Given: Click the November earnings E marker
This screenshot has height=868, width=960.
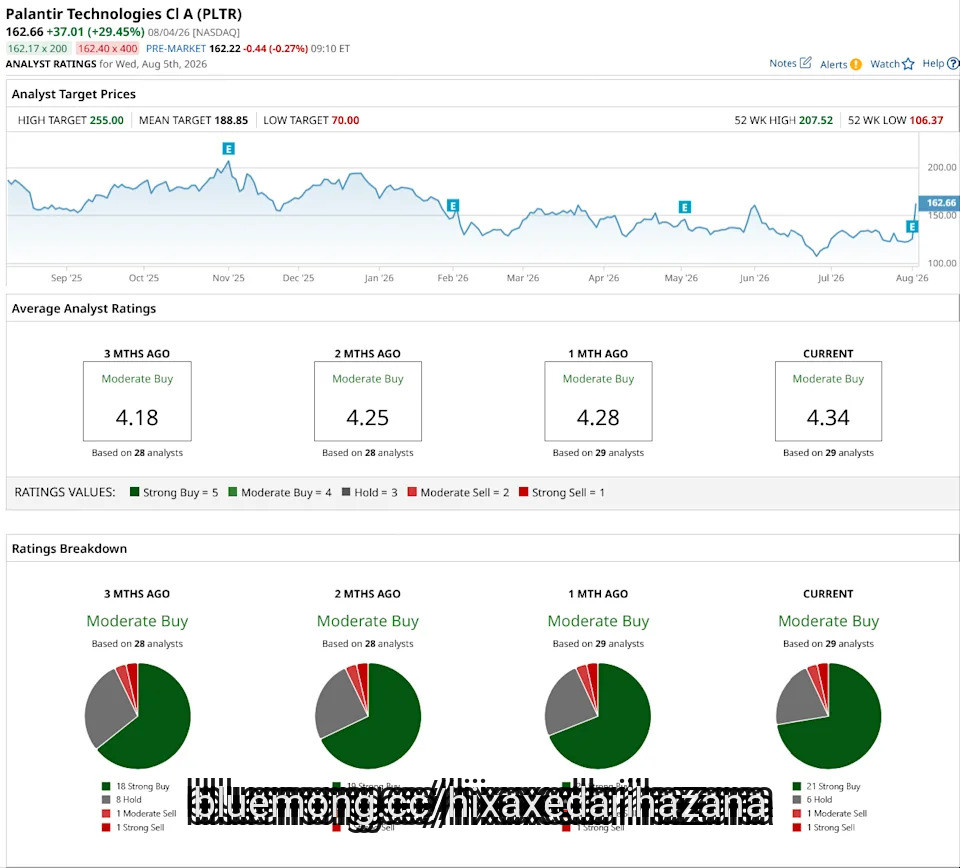Looking at the screenshot, I should click(228, 149).
